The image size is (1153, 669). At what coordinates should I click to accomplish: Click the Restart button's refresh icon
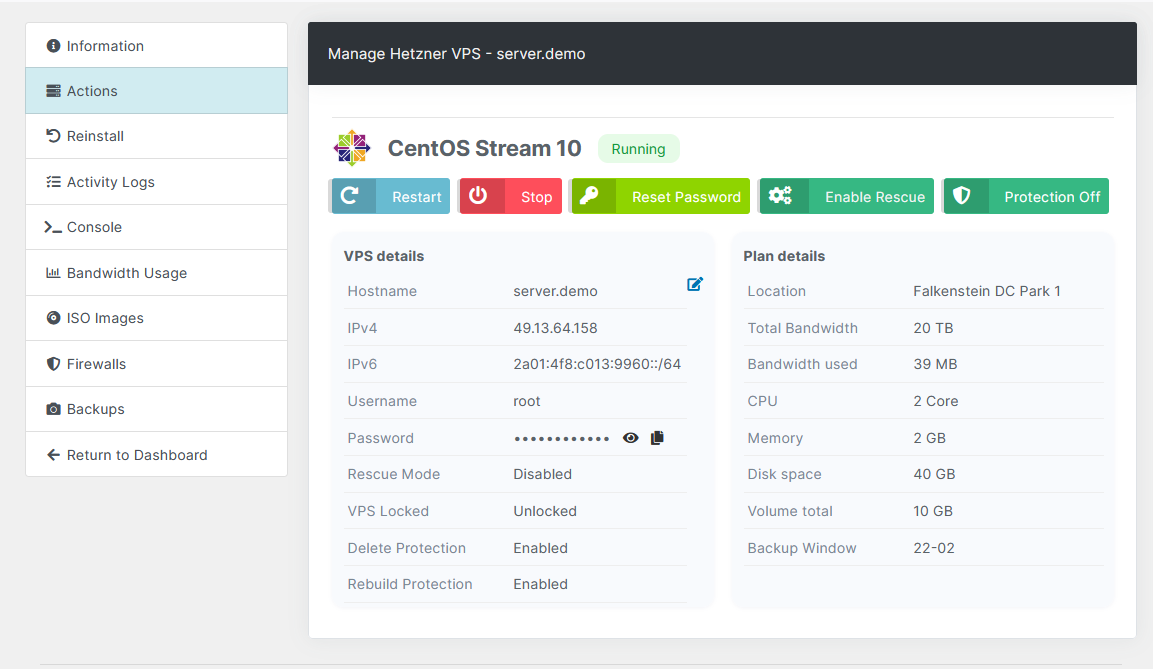tap(350, 196)
